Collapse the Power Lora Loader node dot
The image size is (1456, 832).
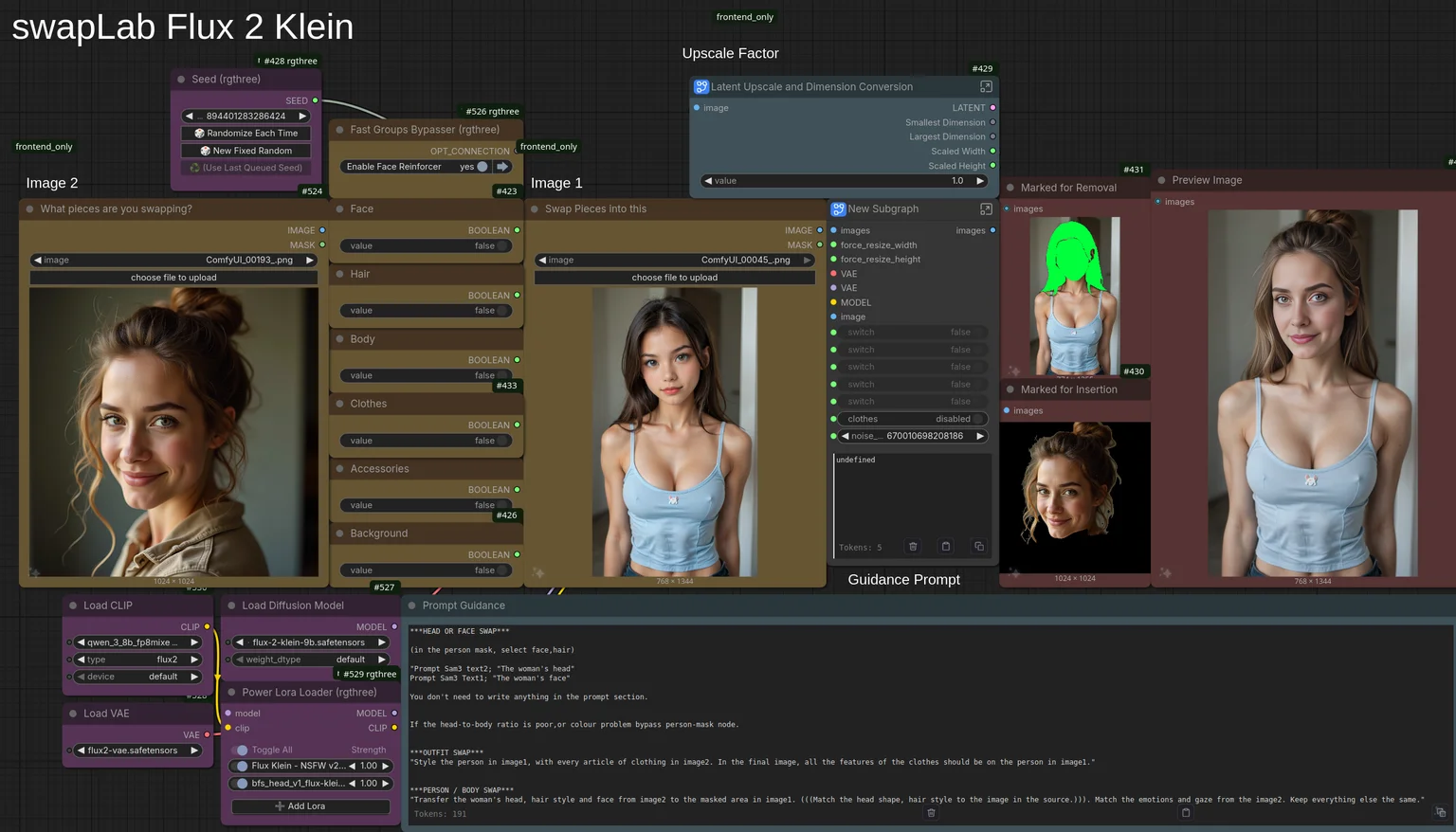click(231, 693)
